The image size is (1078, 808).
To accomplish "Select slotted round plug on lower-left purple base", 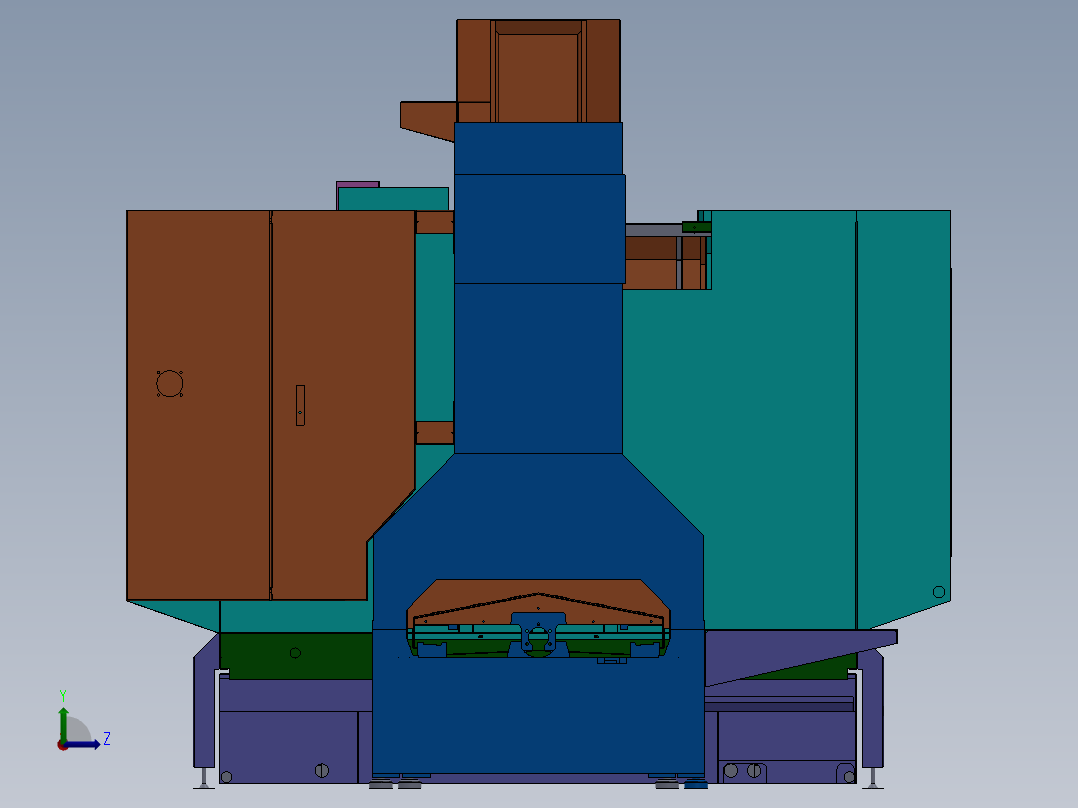I will (322, 770).
